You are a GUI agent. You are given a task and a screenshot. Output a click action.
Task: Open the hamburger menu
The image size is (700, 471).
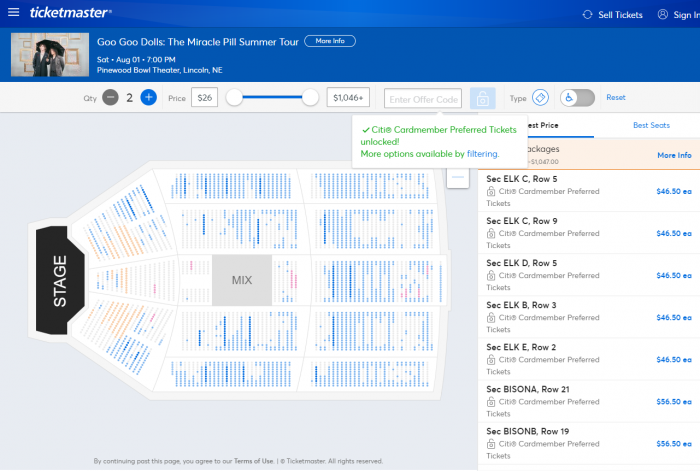point(13,13)
